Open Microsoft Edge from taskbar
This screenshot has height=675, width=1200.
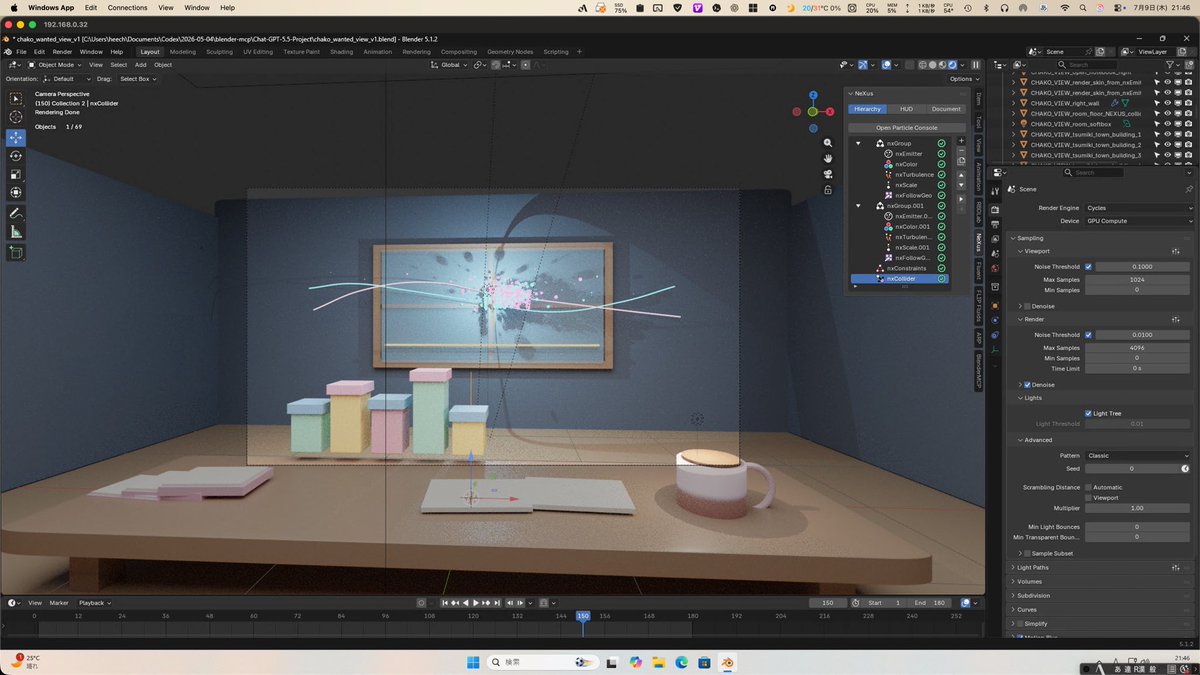[682, 662]
